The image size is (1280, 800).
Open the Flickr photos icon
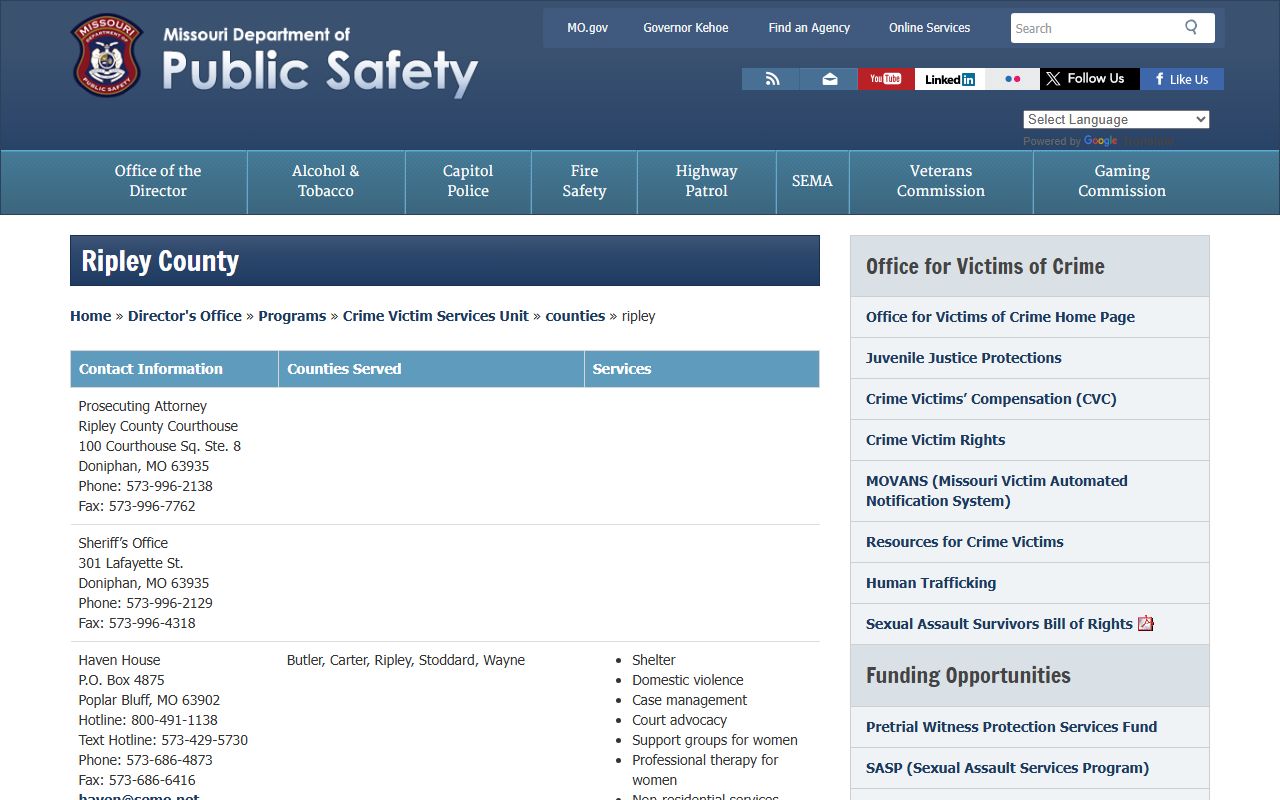1012,79
